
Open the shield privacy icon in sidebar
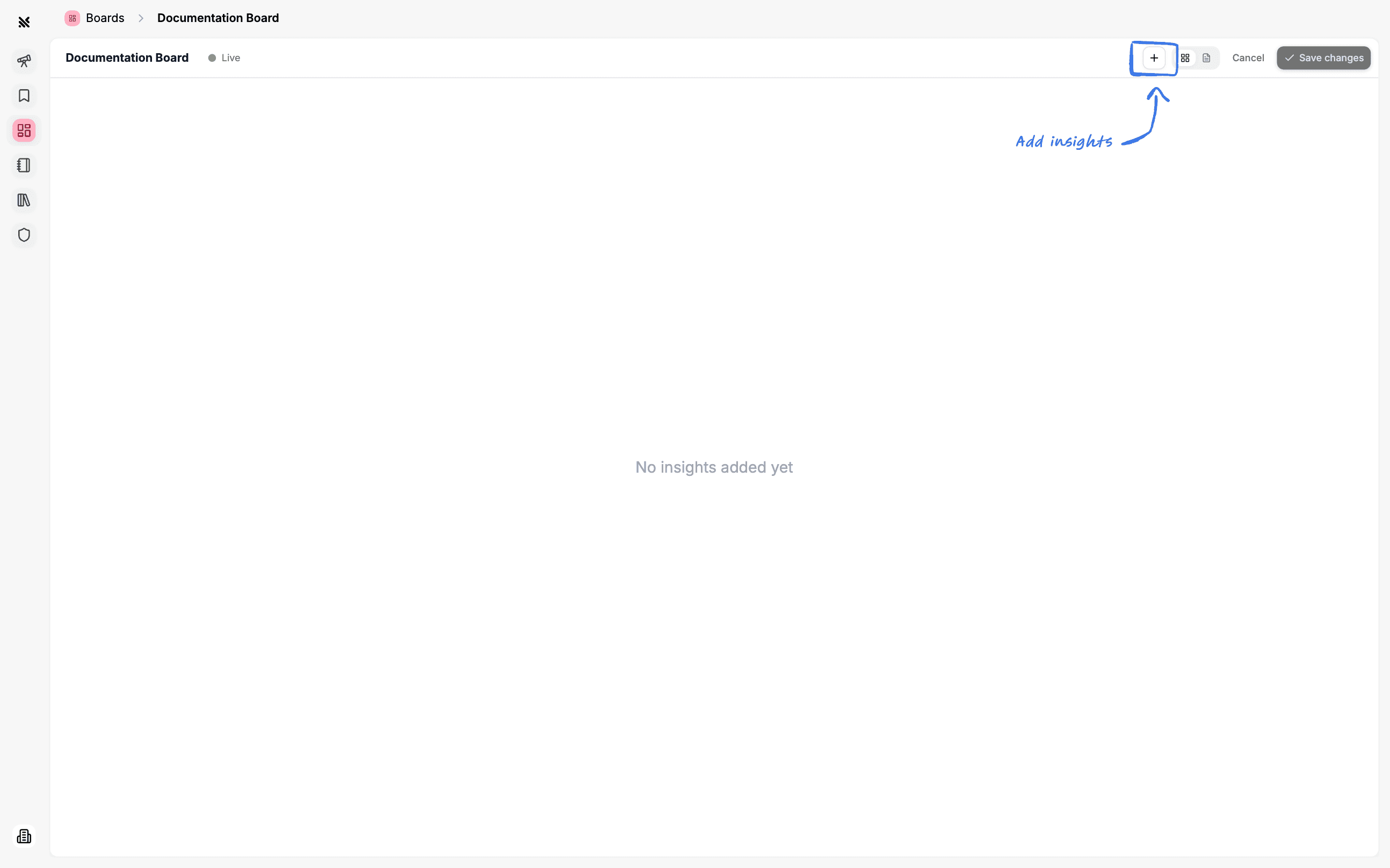coord(24,234)
